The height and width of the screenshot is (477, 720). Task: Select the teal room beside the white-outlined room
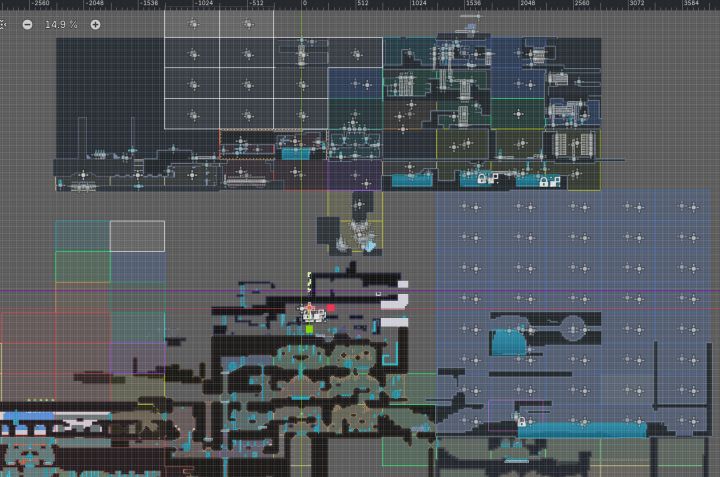[x=83, y=236]
